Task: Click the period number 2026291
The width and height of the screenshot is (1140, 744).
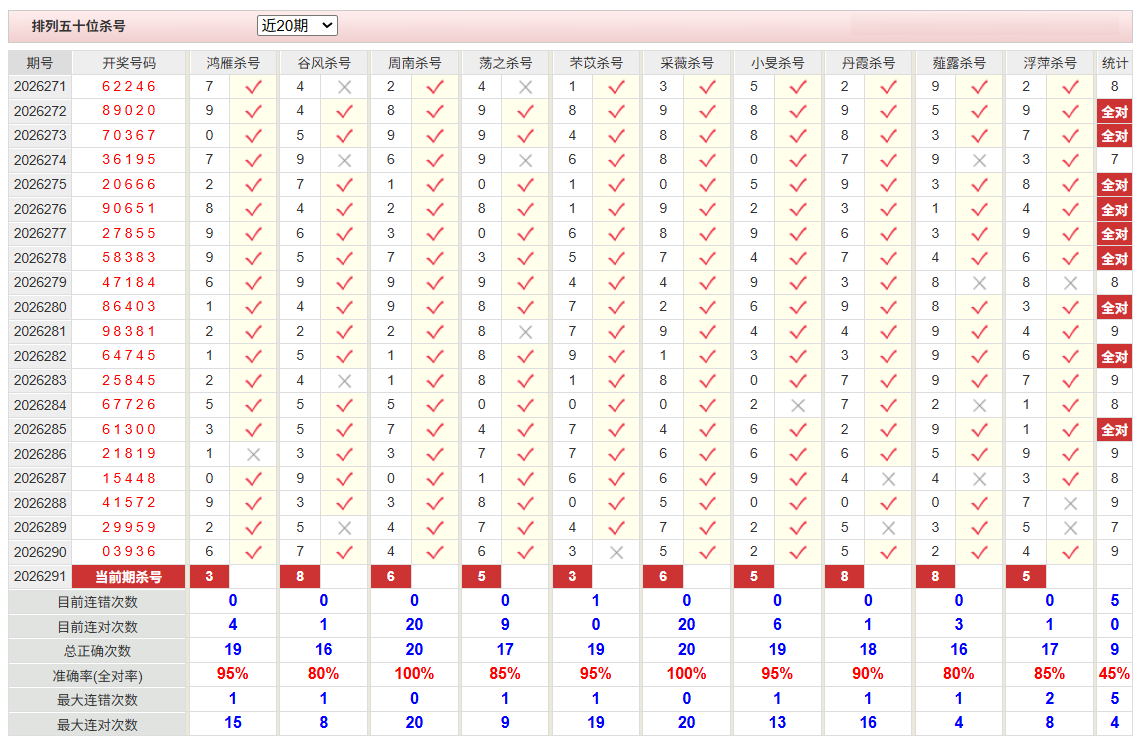Action: [40, 577]
